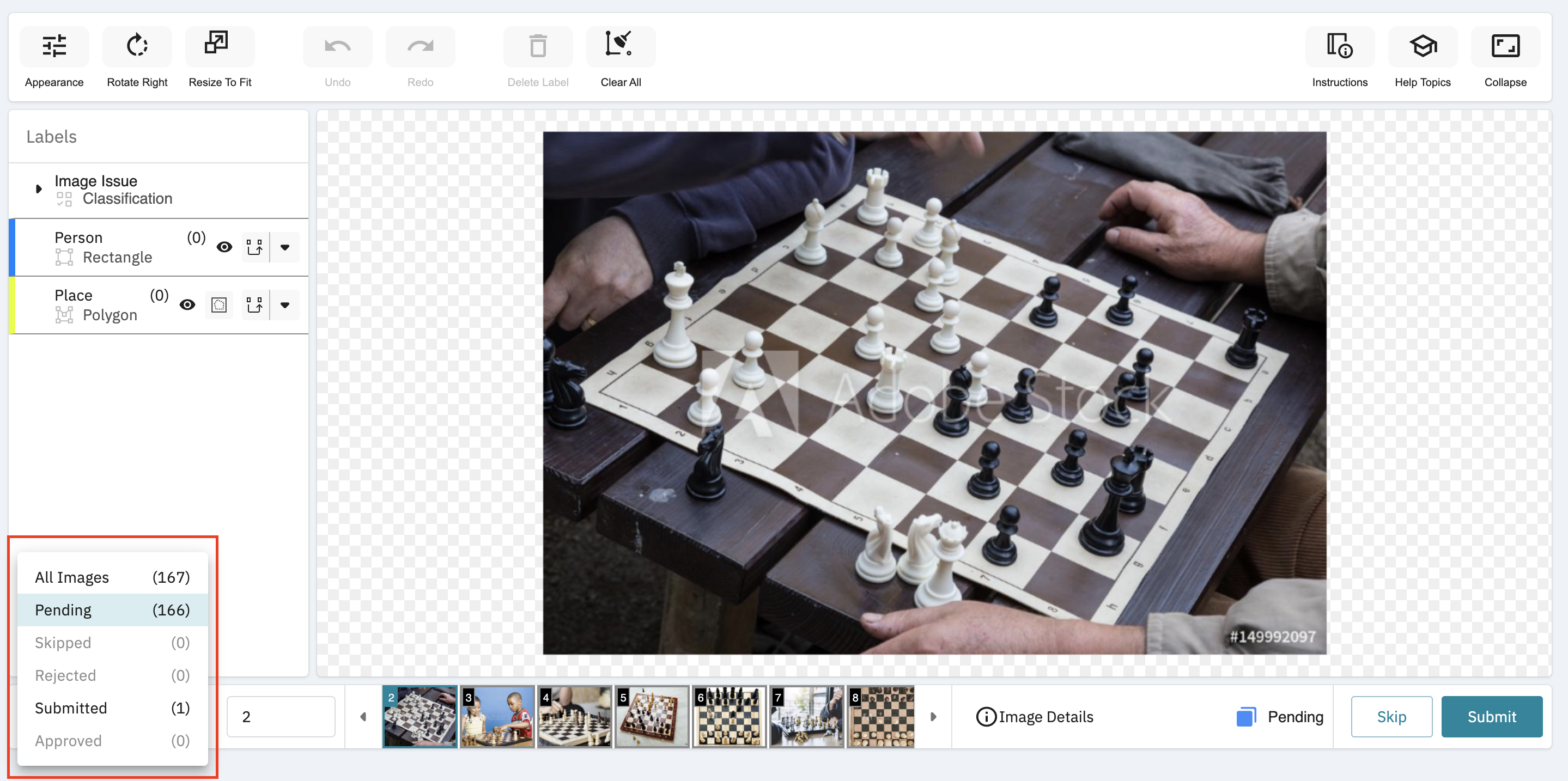Select thumbnail 6

[729, 717]
